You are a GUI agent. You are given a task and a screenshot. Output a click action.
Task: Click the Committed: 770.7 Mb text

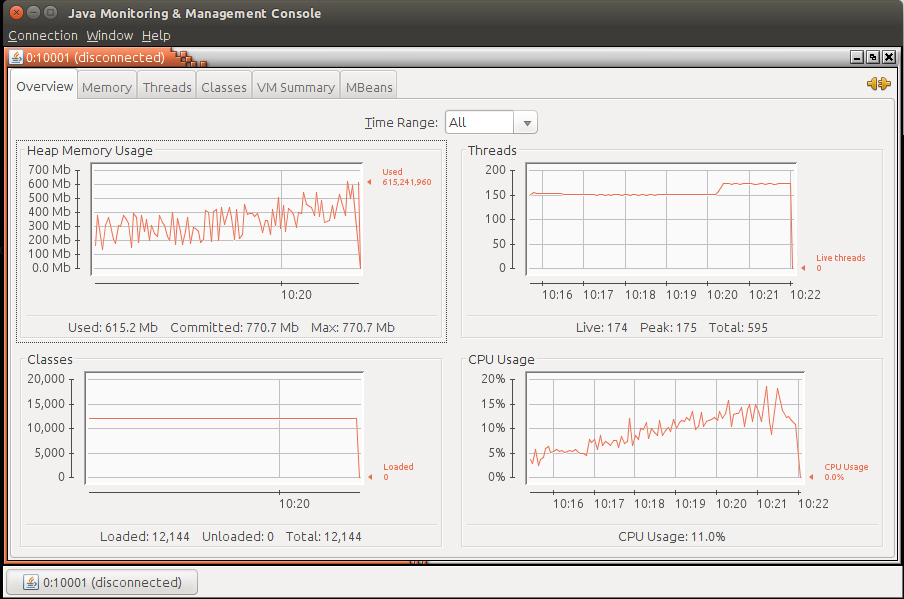click(235, 327)
